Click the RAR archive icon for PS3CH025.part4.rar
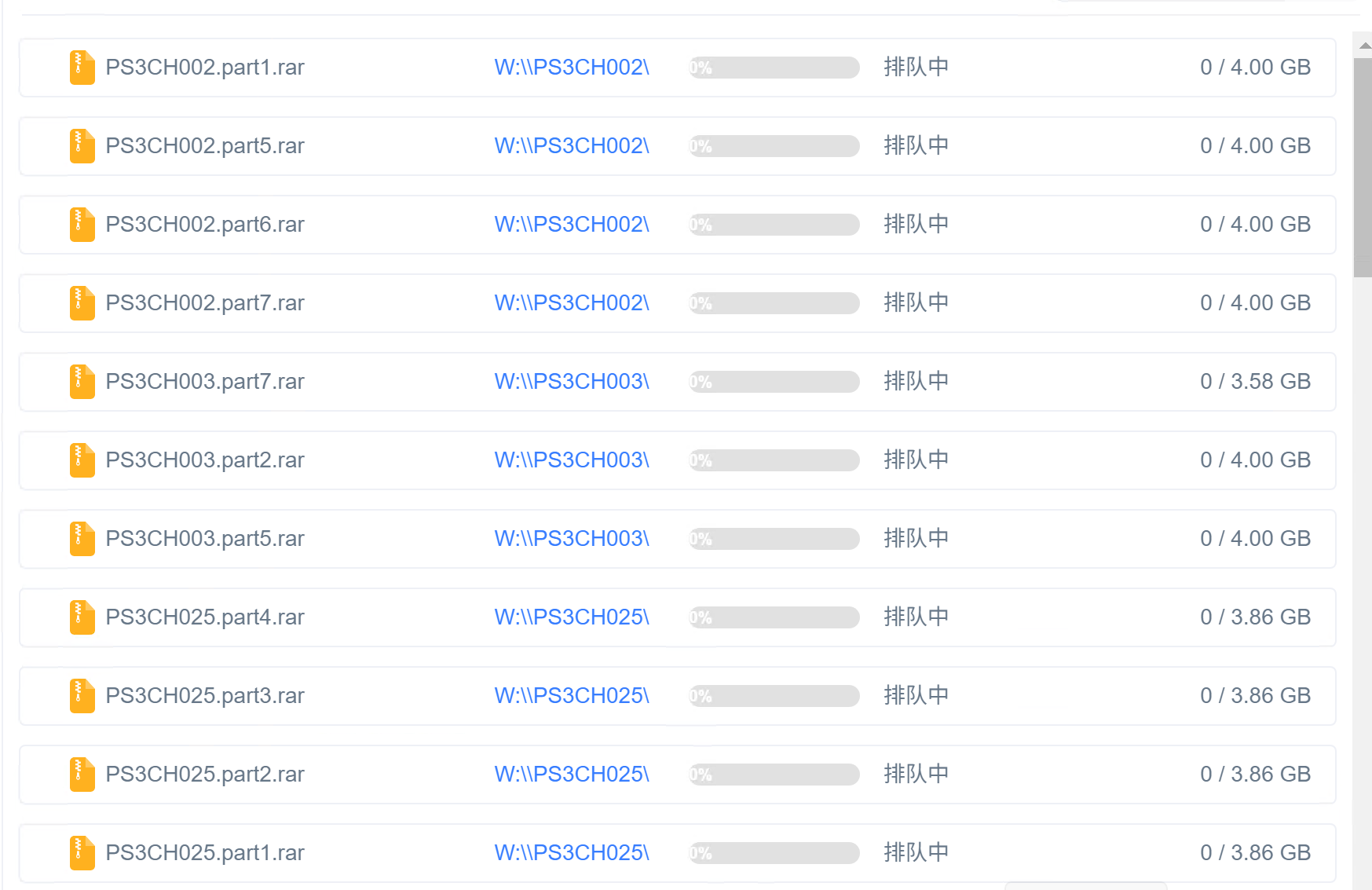Image resolution: width=1372 pixels, height=890 pixels. pyautogui.click(x=81, y=617)
